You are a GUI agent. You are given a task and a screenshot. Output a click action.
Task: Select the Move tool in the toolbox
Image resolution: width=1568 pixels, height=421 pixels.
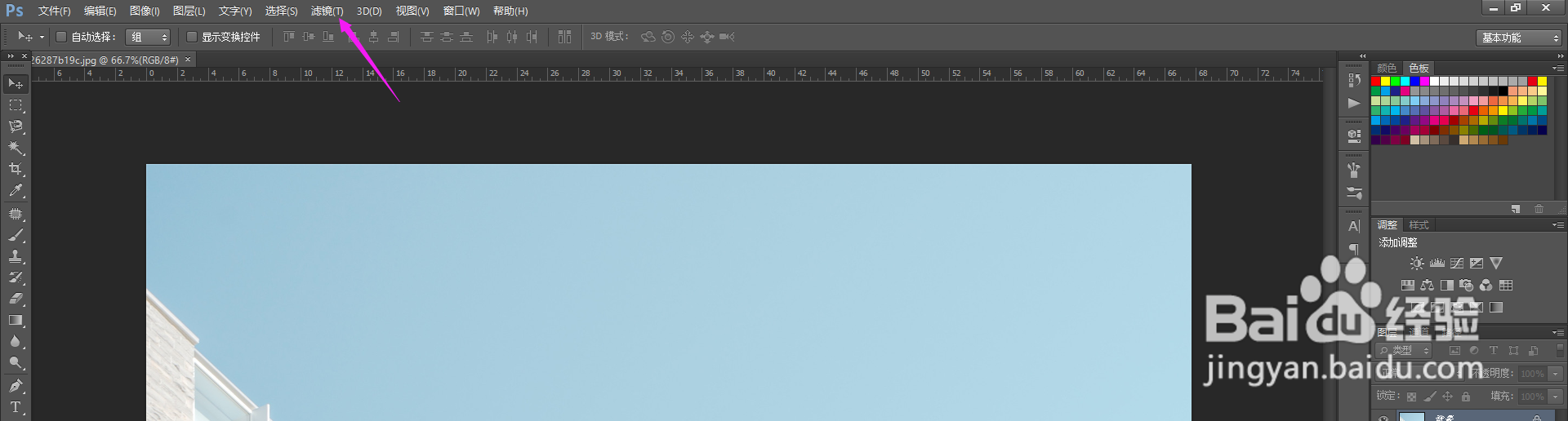point(16,84)
